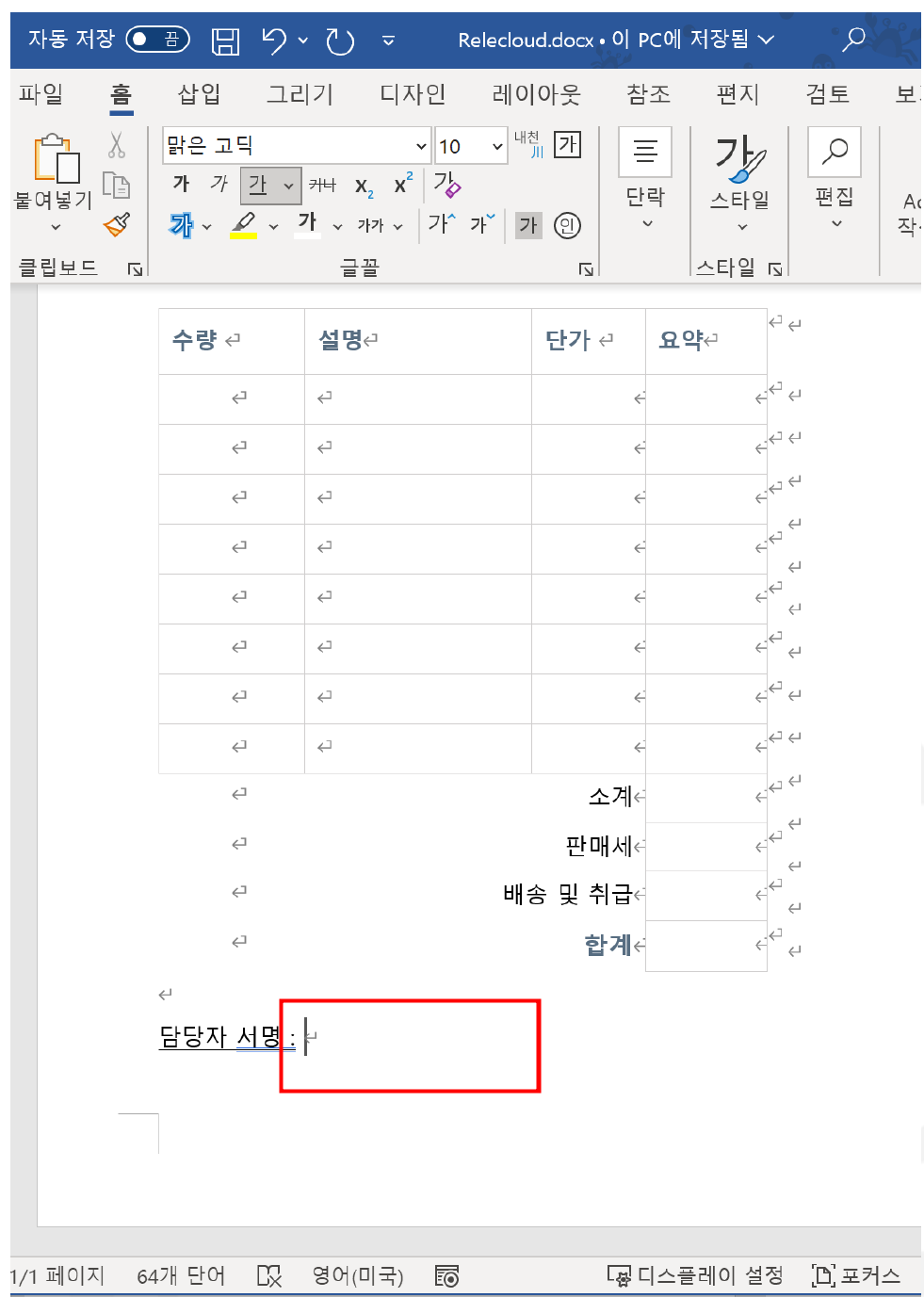
Task: Expand the font color dropdown arrow
Action: click(x=336, y=226)
